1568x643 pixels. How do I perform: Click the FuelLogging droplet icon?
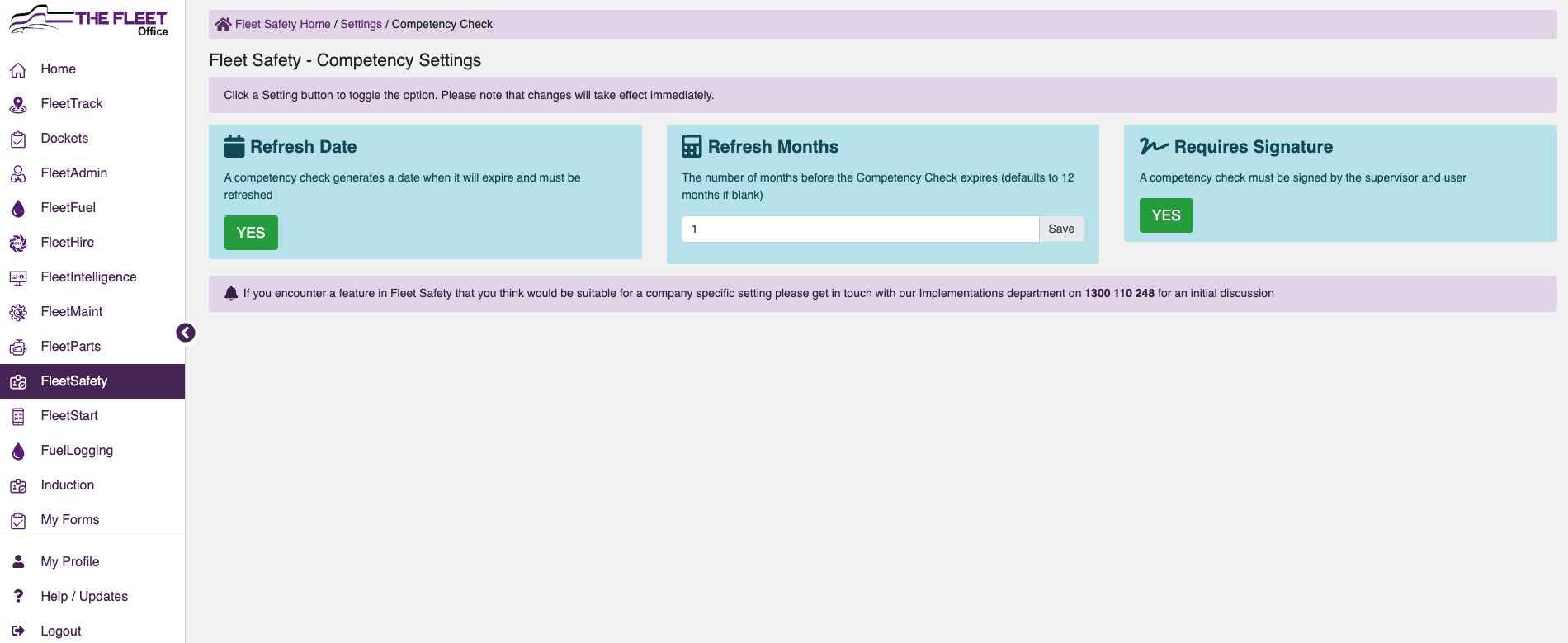tap(18, 452)
